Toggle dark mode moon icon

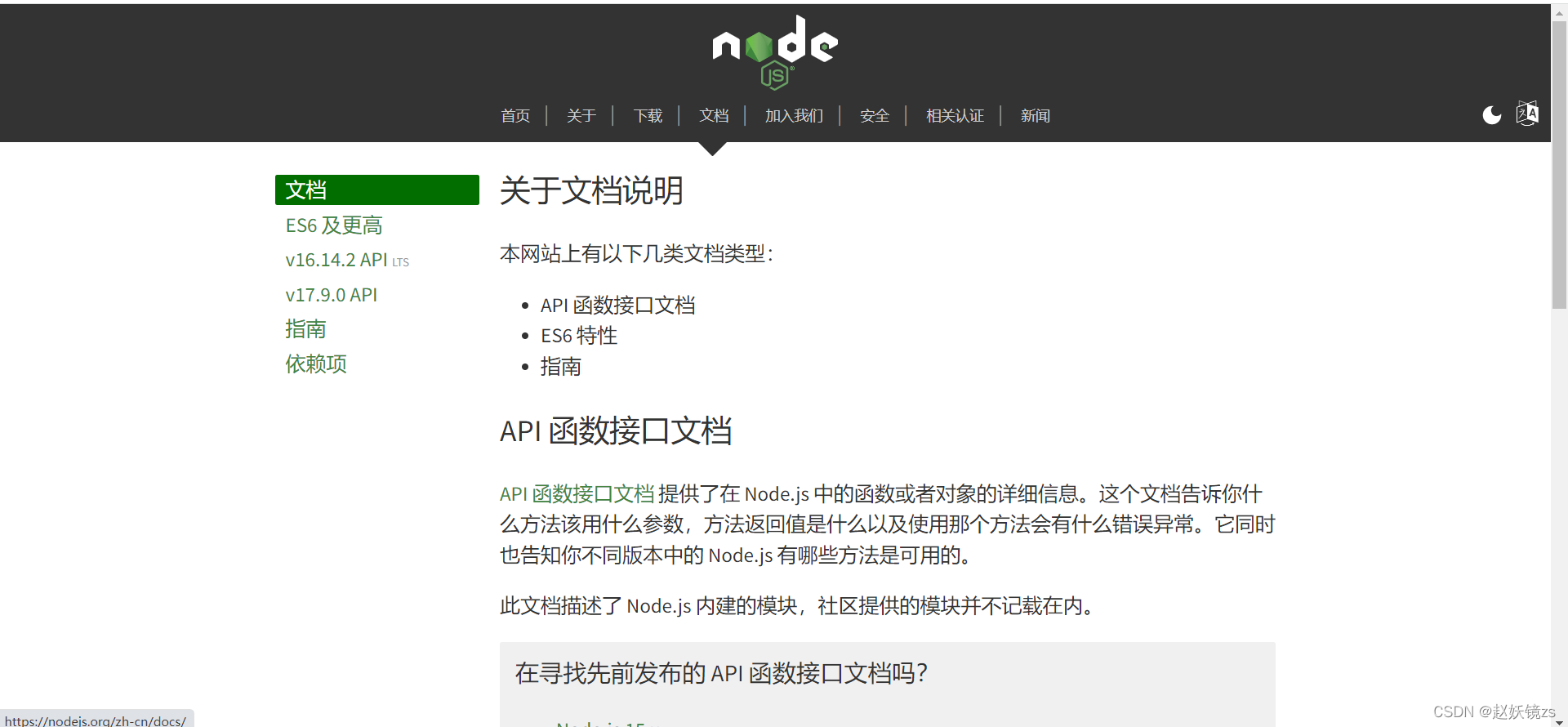(1491, 115)
